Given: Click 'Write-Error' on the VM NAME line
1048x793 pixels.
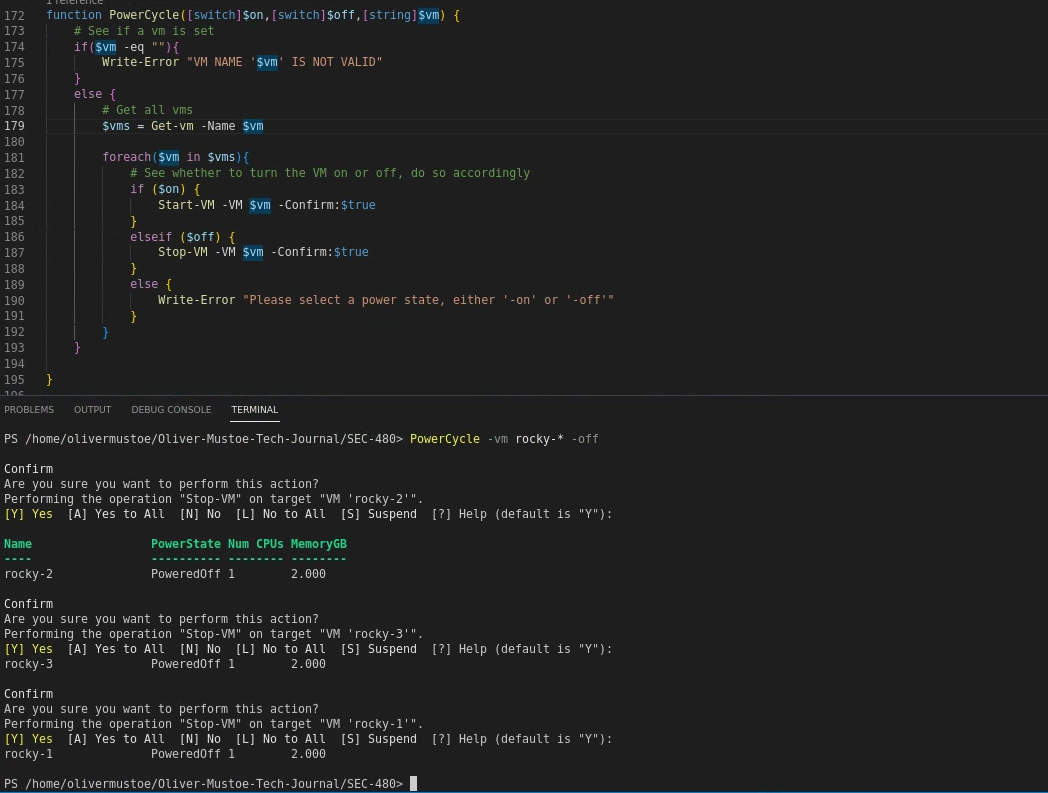Looking at the screenshot, I should (x=140, y=62).
